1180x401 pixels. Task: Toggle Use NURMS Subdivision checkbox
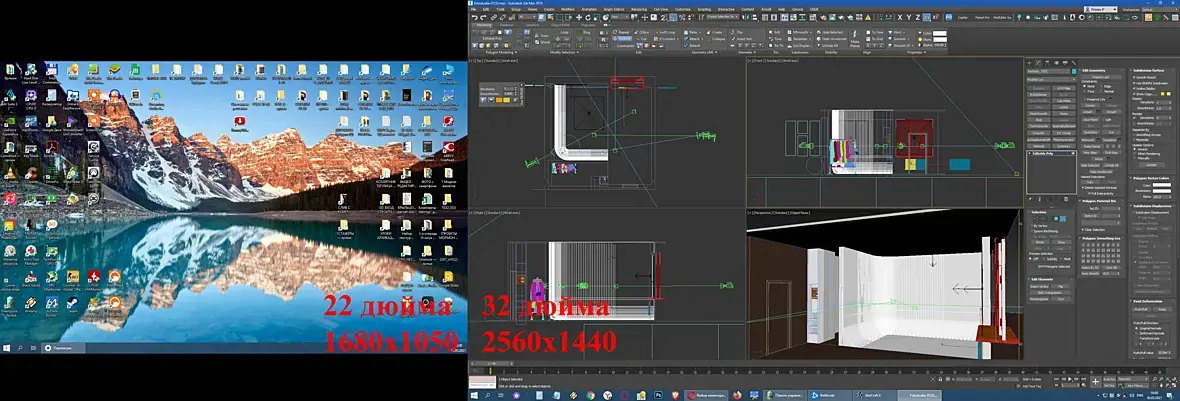[1135, 83]
